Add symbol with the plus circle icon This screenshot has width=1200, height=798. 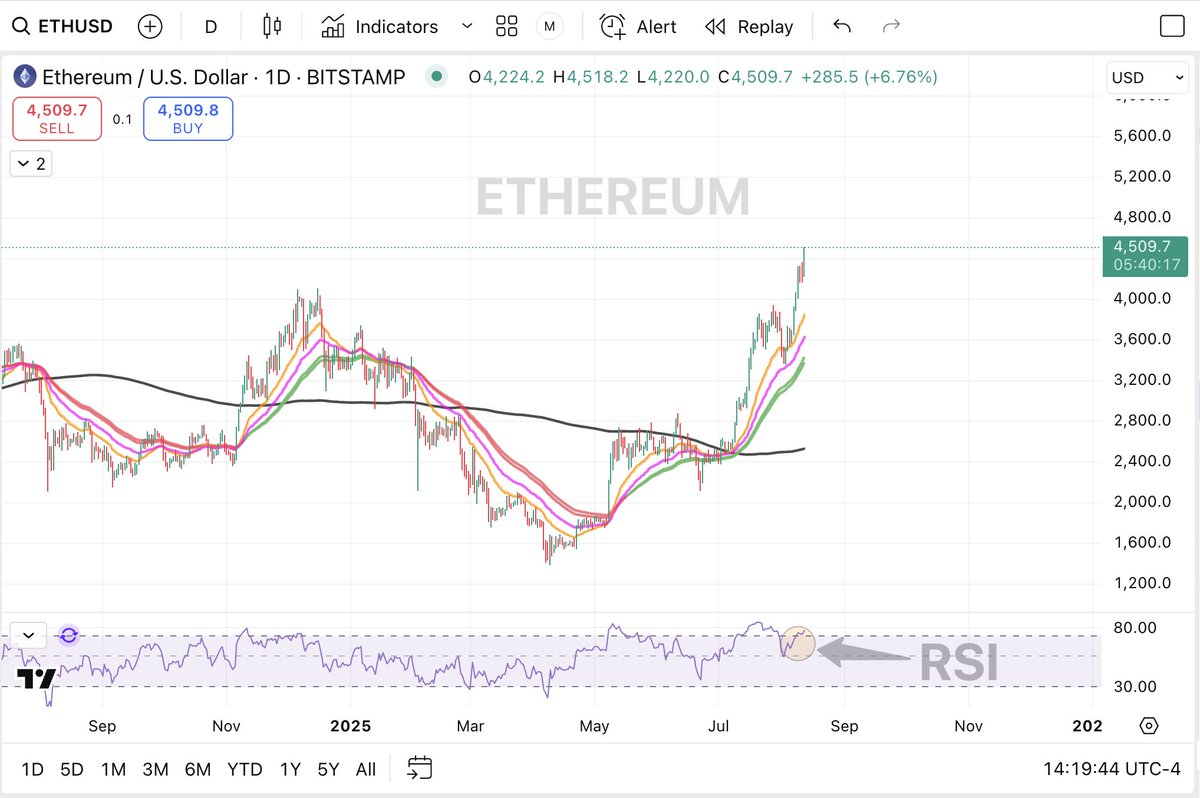[x=150, y=26]
